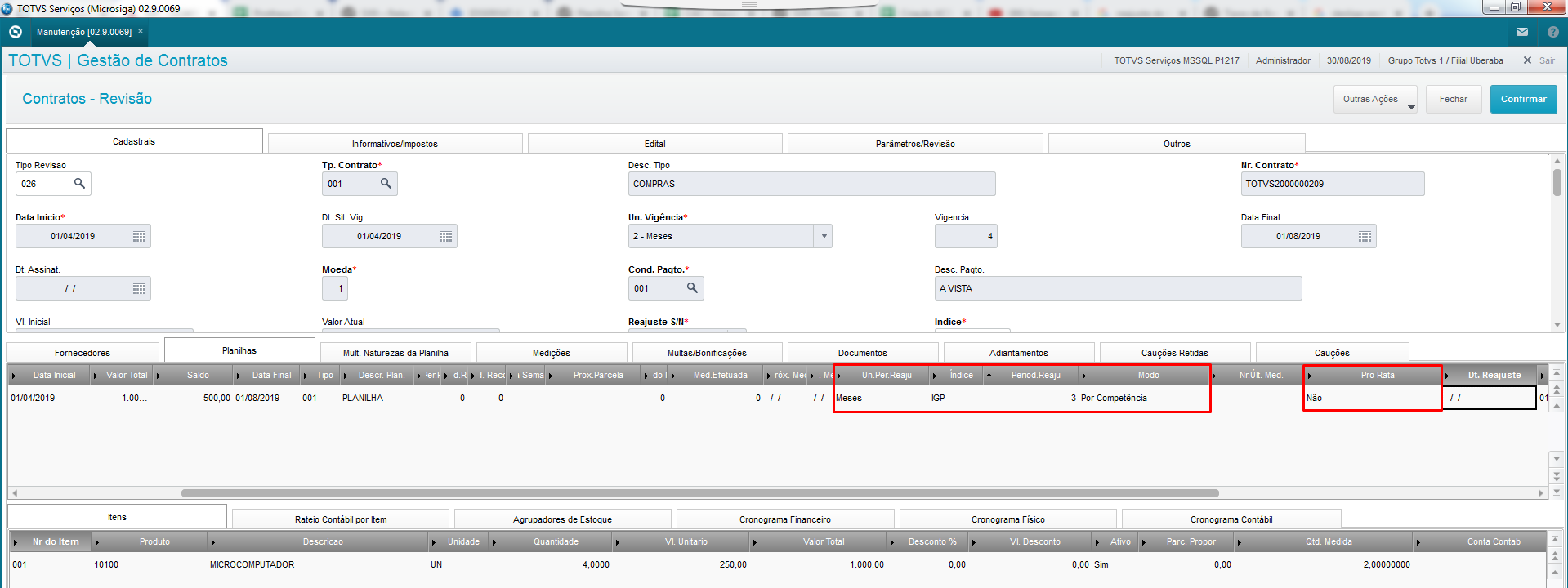Open the Cauções Retidas tab
Screen dimensions: 1568x588
pyautogui.click(x=1175, y=353)
